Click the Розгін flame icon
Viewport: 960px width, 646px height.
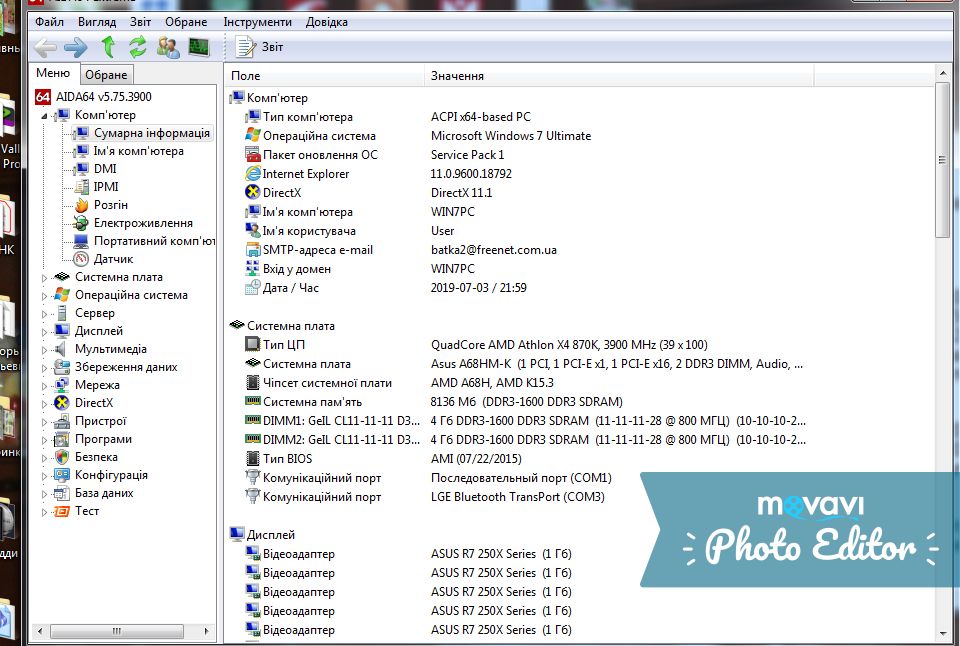(81, 205)
